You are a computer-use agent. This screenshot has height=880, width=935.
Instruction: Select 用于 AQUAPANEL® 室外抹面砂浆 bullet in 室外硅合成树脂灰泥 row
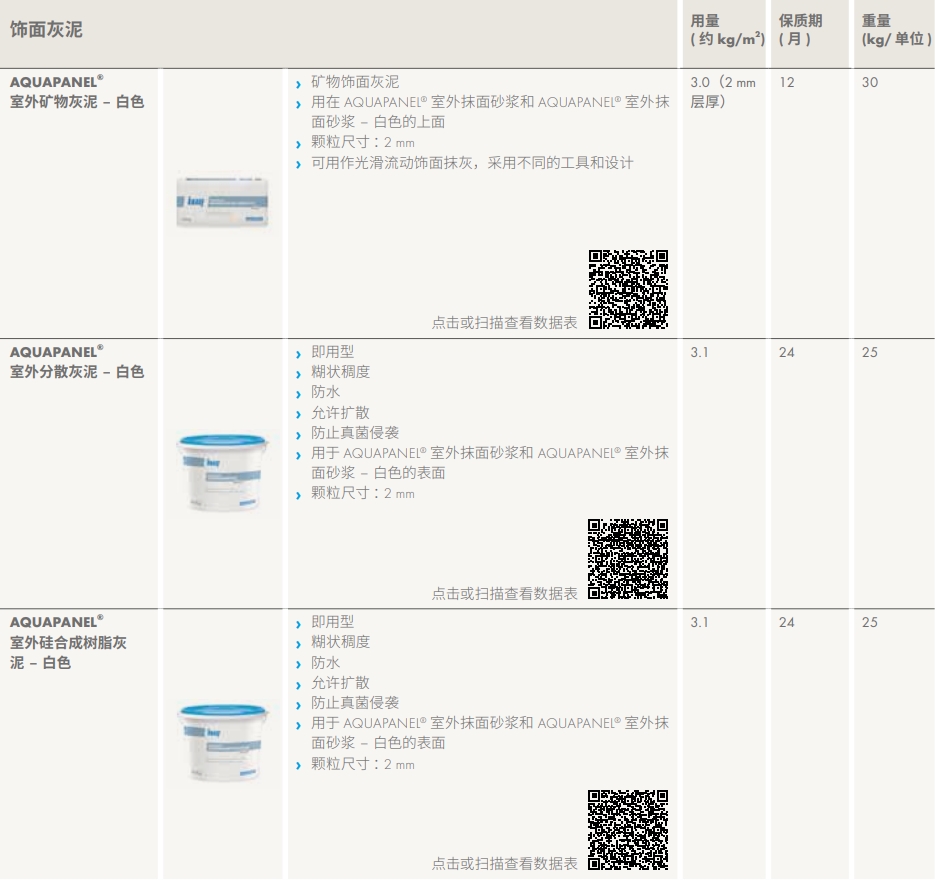490,733
